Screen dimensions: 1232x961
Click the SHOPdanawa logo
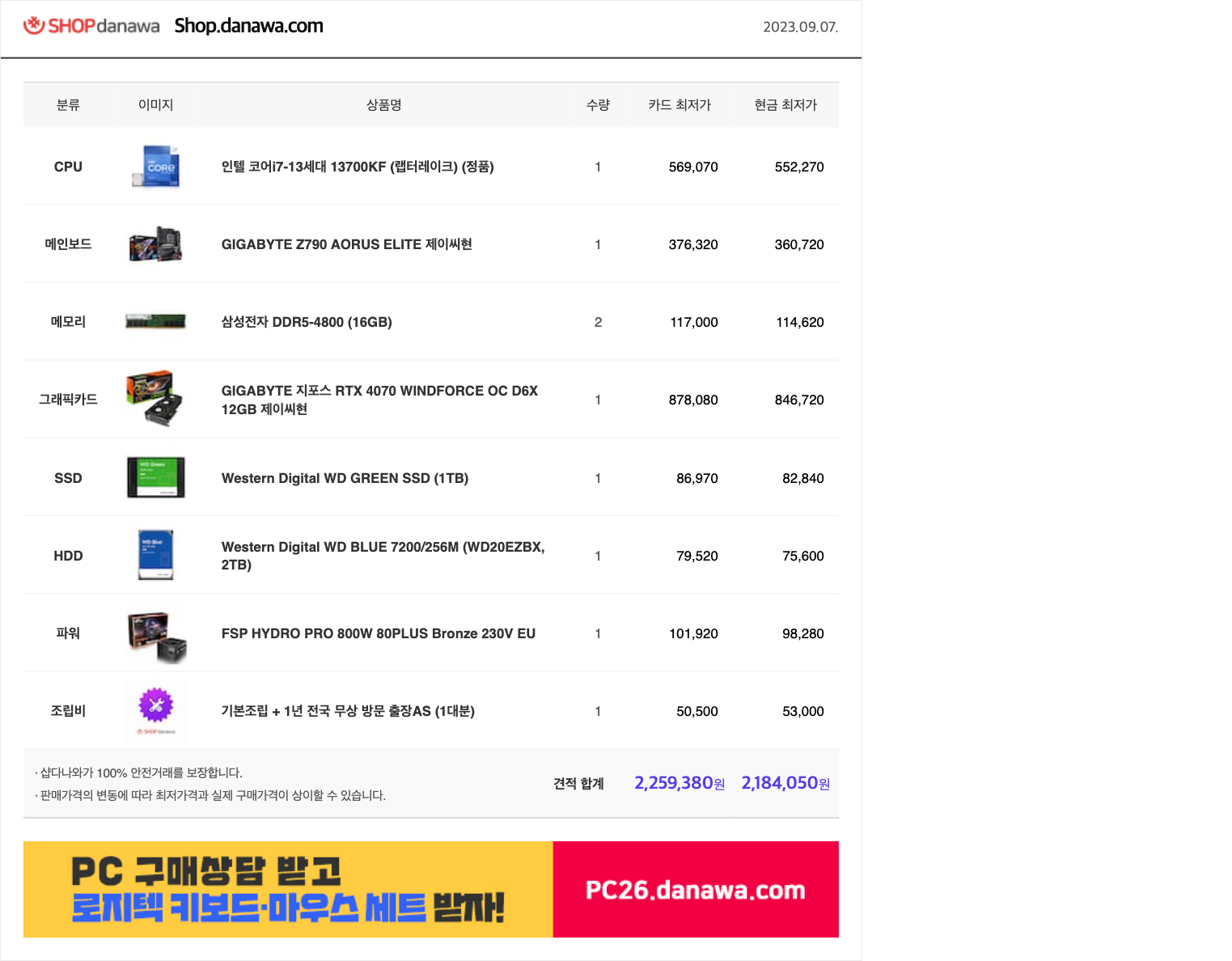(91, 26)
